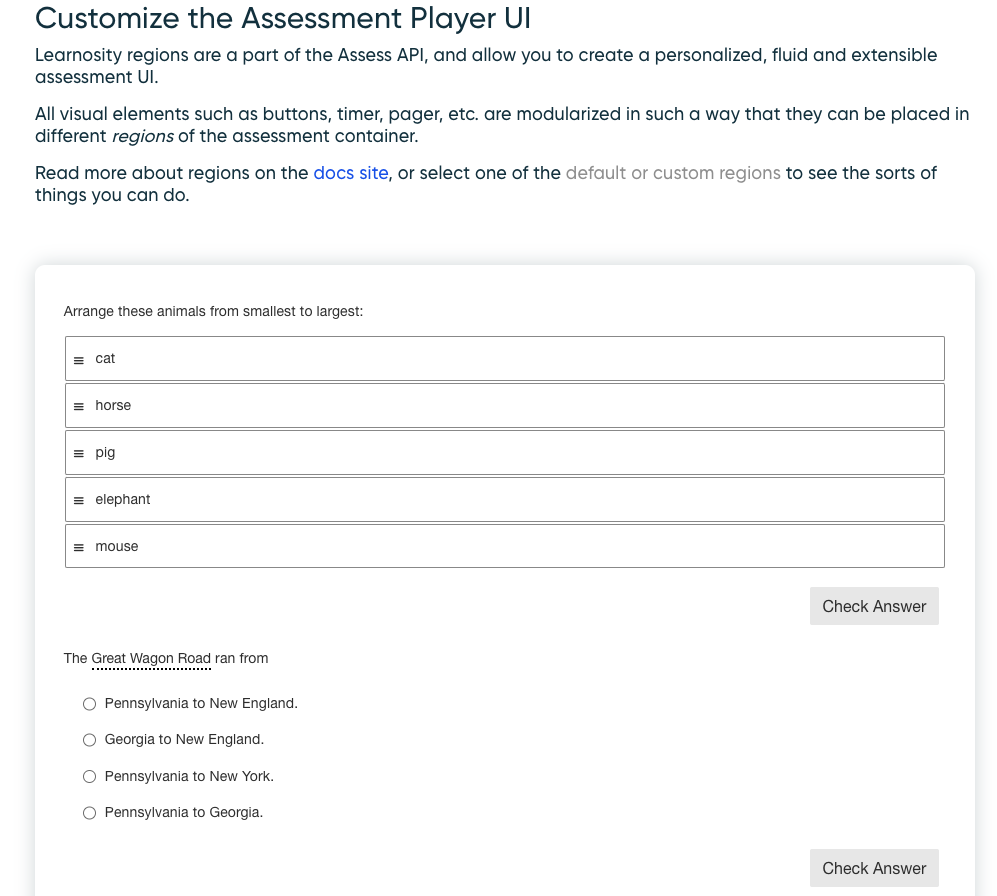997x896 pixels.
Task: Select the Pennsylvania to New York option
Action: 89,776
